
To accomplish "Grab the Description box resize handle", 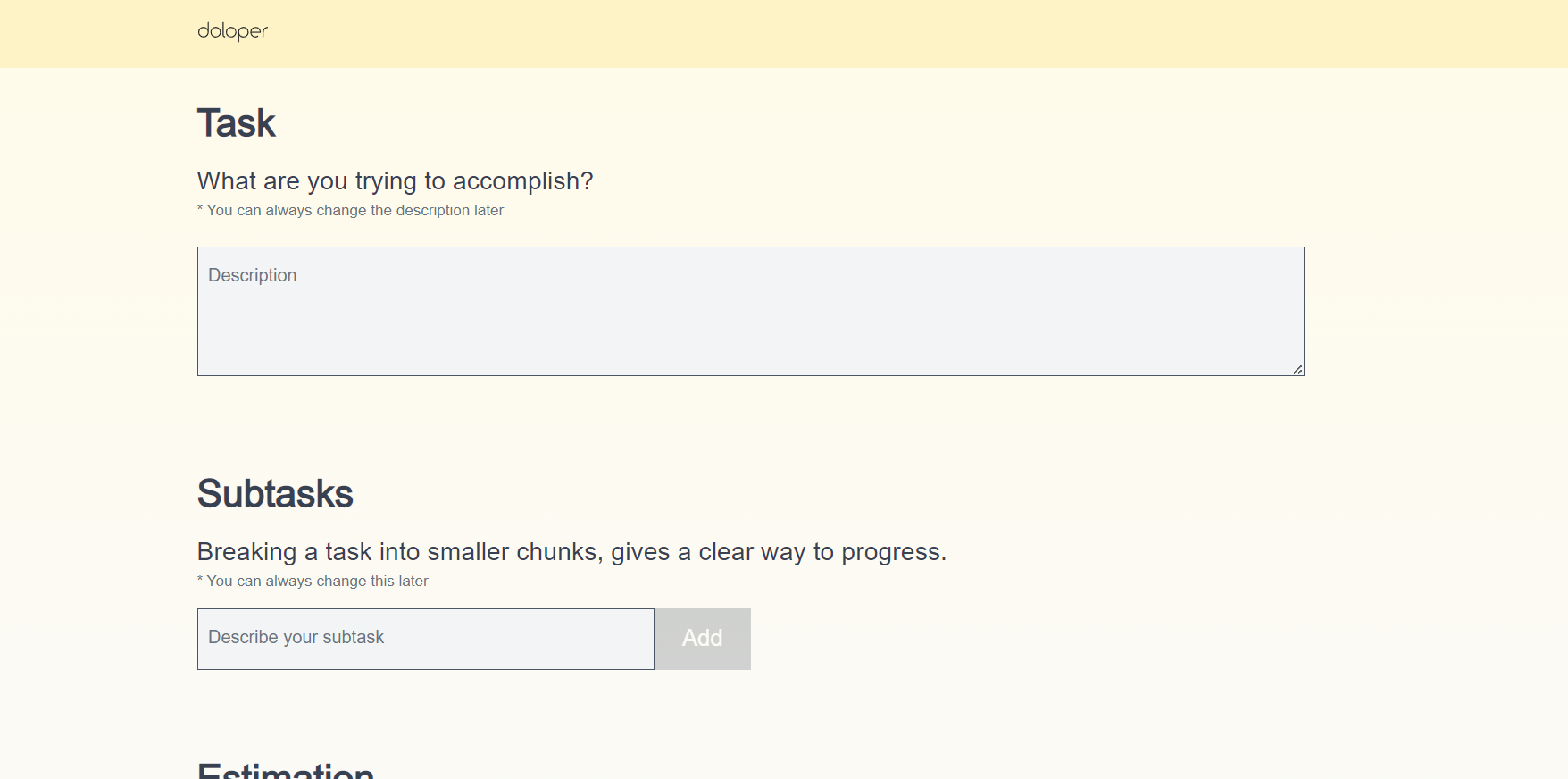I will pos(1297,369).
